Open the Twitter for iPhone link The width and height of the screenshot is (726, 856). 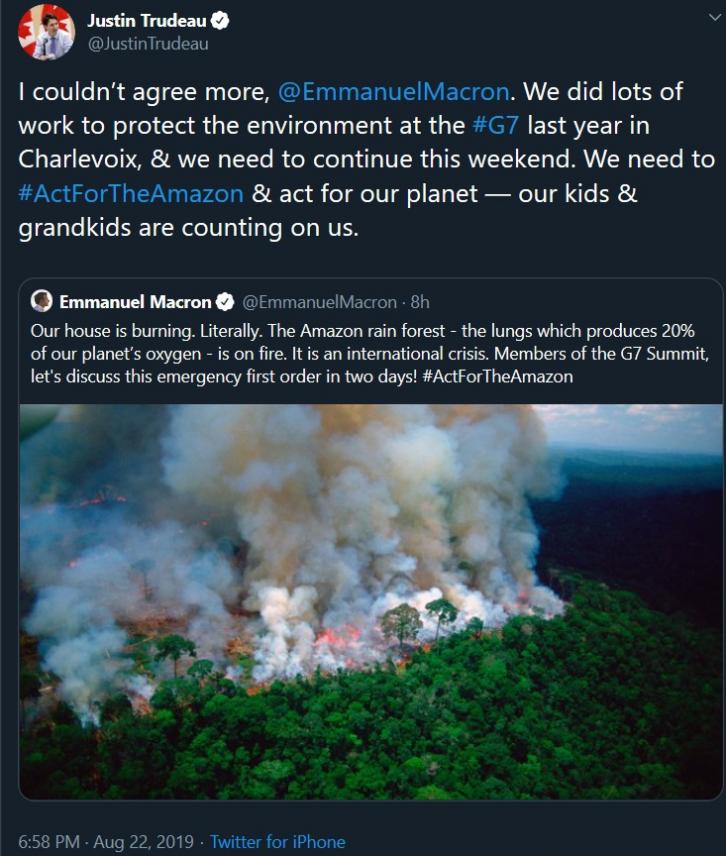[277, 841]
